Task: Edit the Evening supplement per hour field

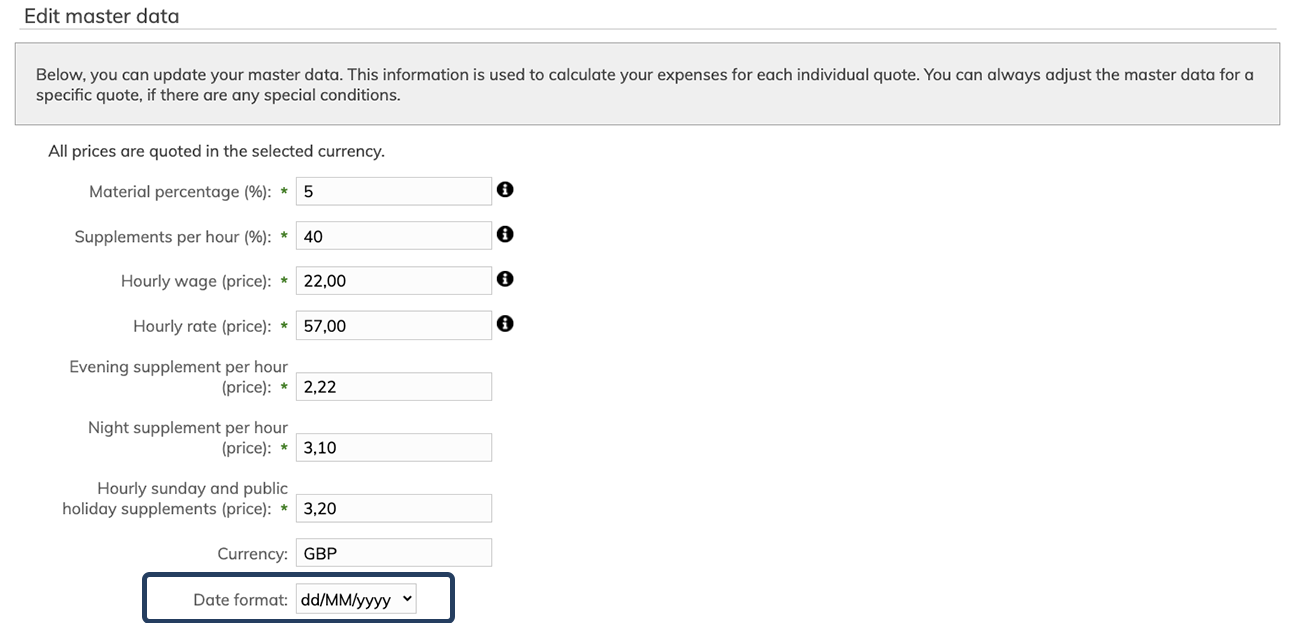Action: [394, 387]
